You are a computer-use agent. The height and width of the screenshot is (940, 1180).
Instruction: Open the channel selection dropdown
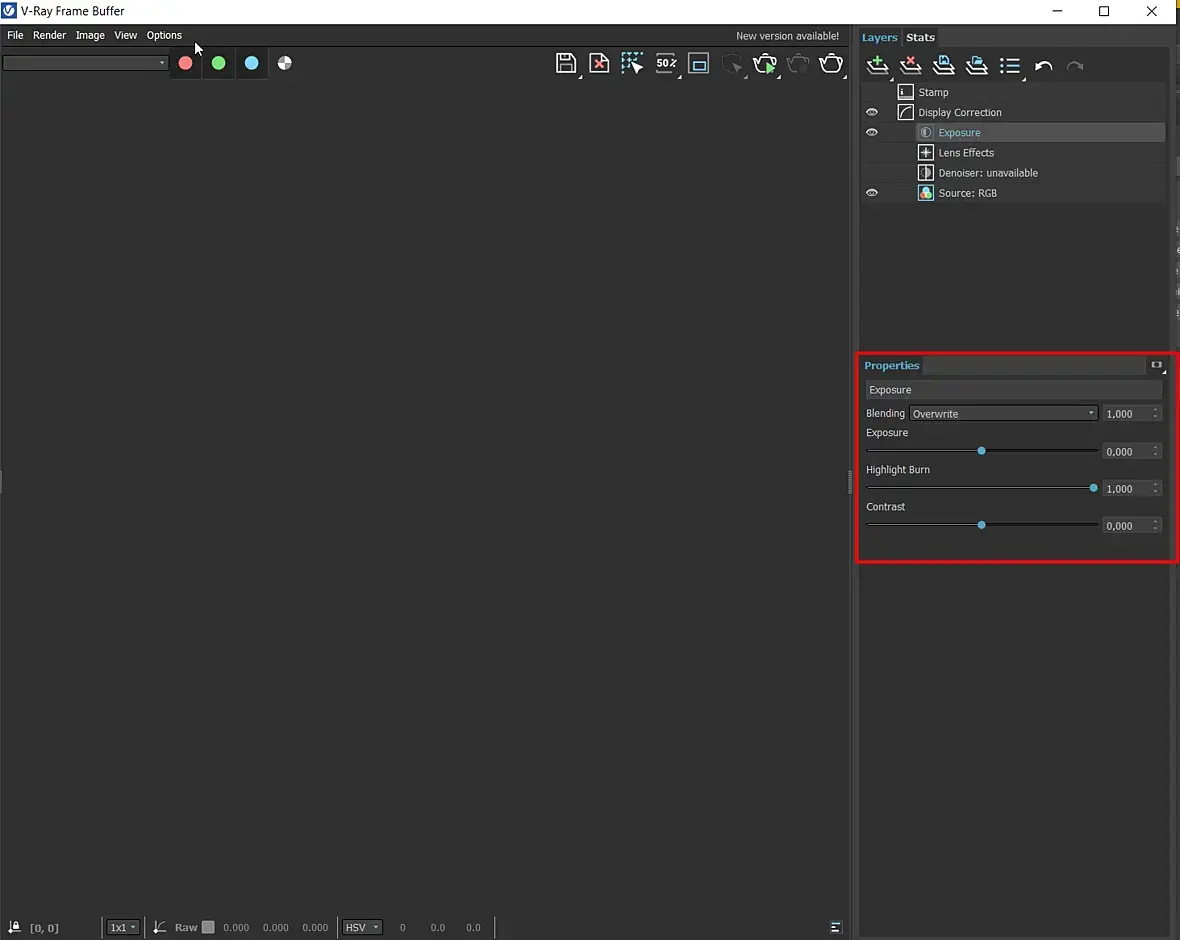(85, 63)
